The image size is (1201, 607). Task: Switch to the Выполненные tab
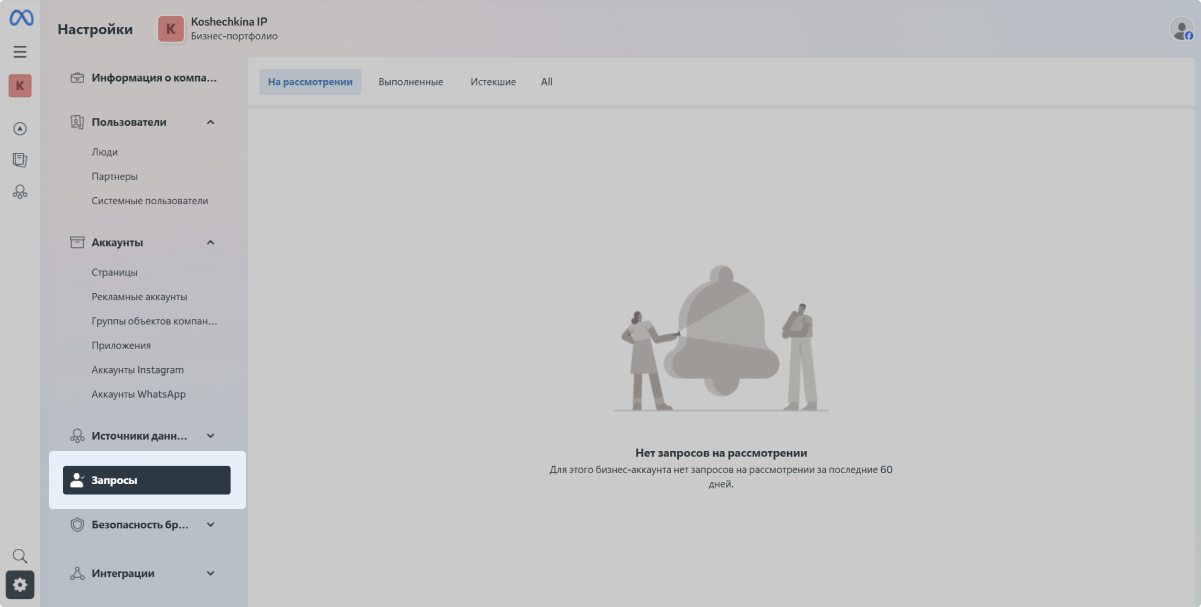[410, 82]
